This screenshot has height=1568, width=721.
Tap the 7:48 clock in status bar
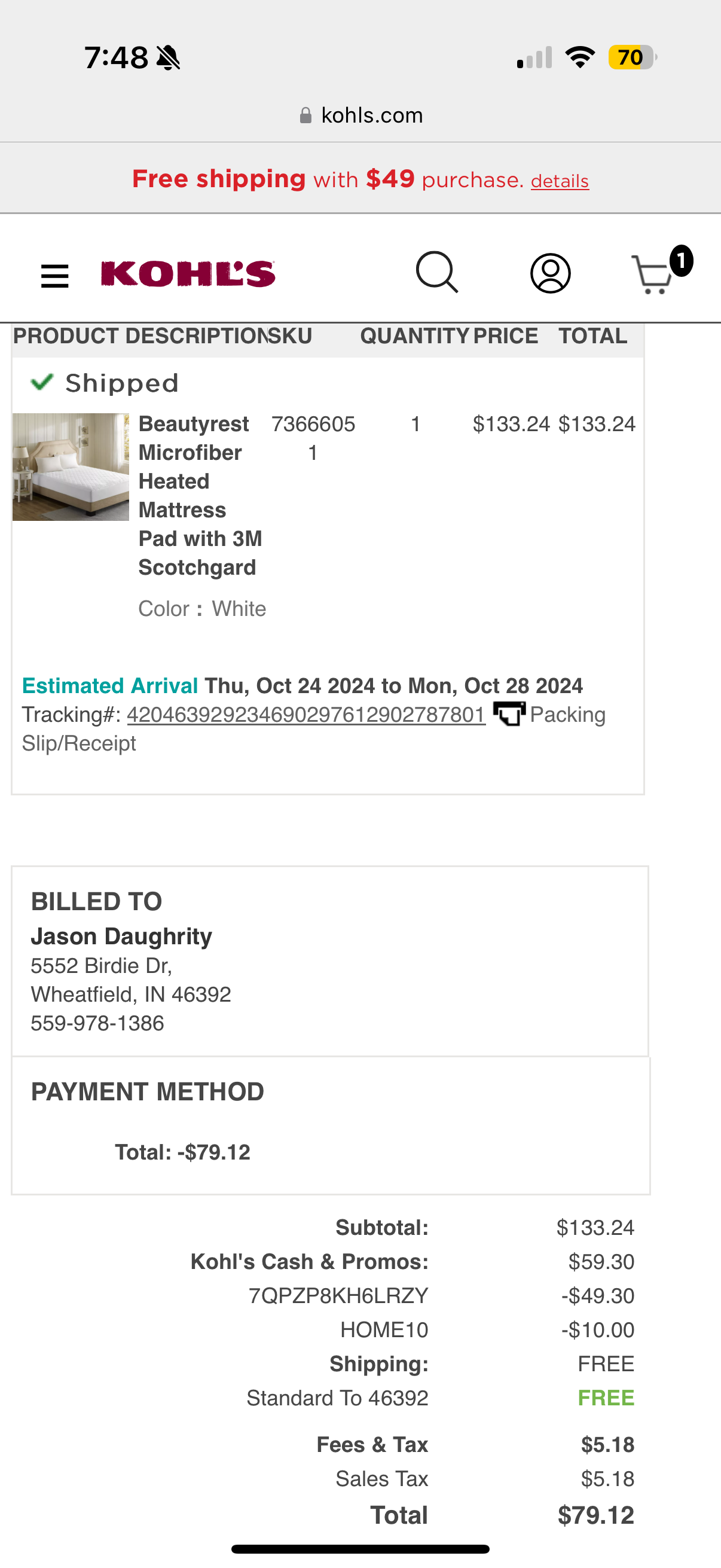(x=115, y=58)
